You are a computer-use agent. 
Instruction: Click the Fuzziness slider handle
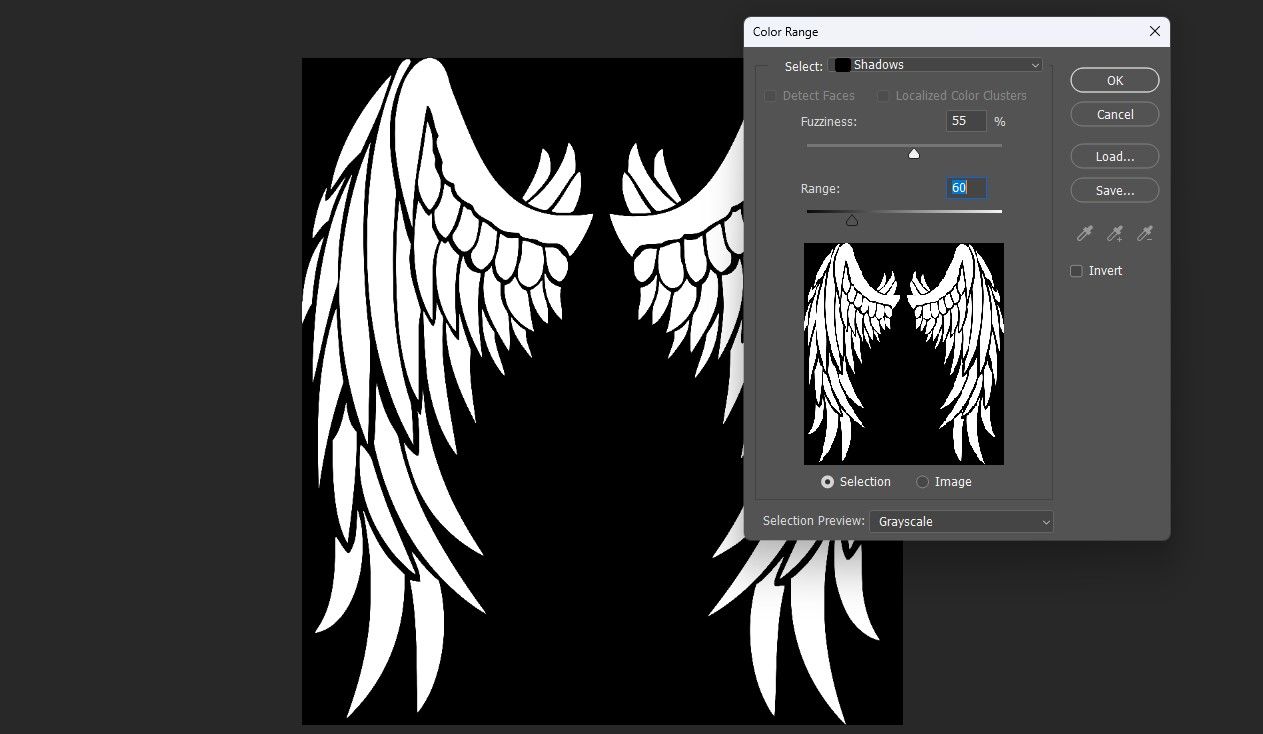click(x=913, y=153)
